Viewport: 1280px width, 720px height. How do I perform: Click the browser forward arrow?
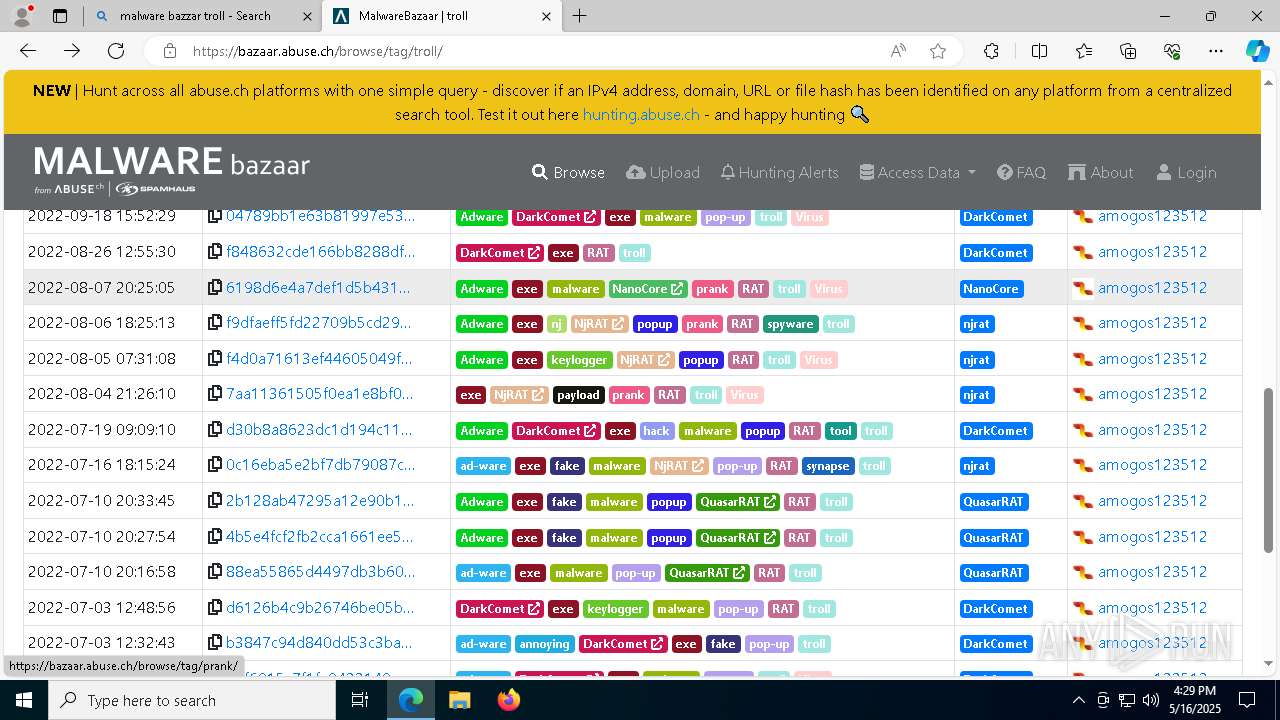(72, 51)
